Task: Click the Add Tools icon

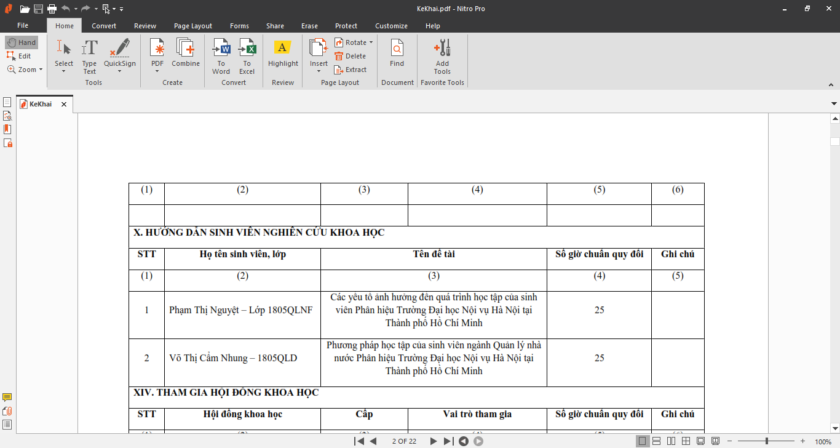Action: pyautogui.click(x=442, y=52)
